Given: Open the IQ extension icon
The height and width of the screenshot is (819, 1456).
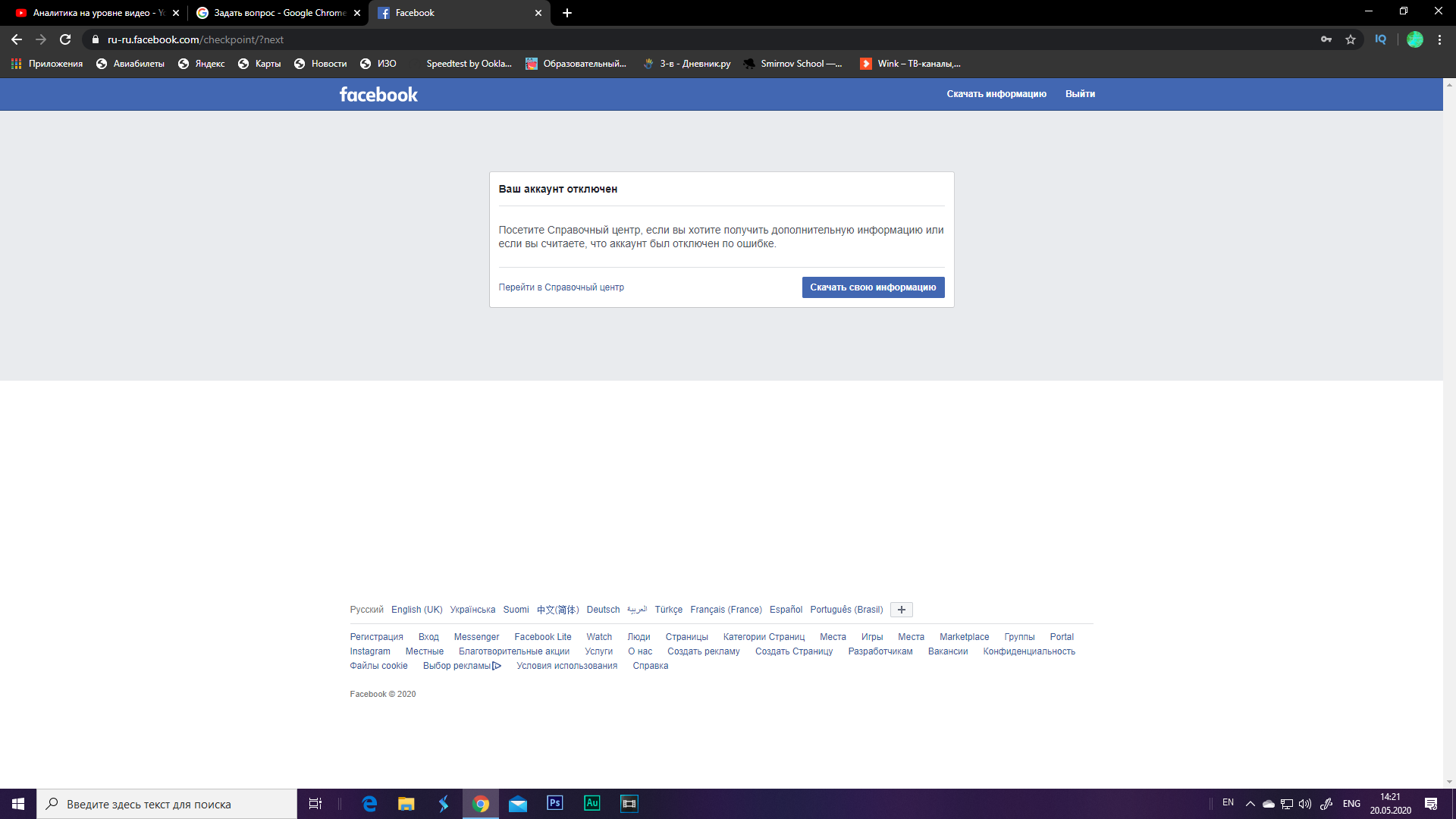Looking at the screenshot, I should [x=1381, y=39].
